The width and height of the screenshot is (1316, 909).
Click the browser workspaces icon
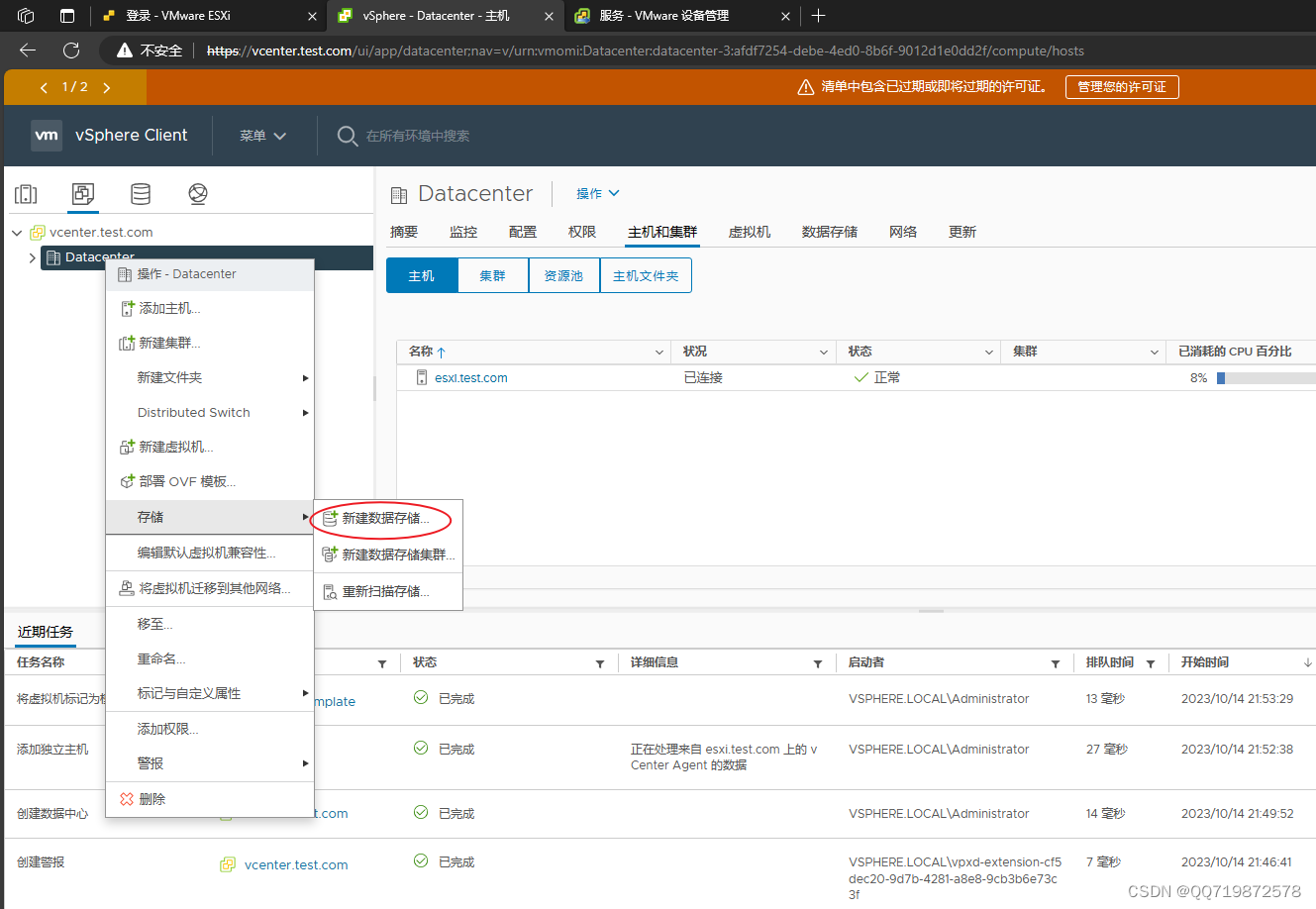coord(26,16)
